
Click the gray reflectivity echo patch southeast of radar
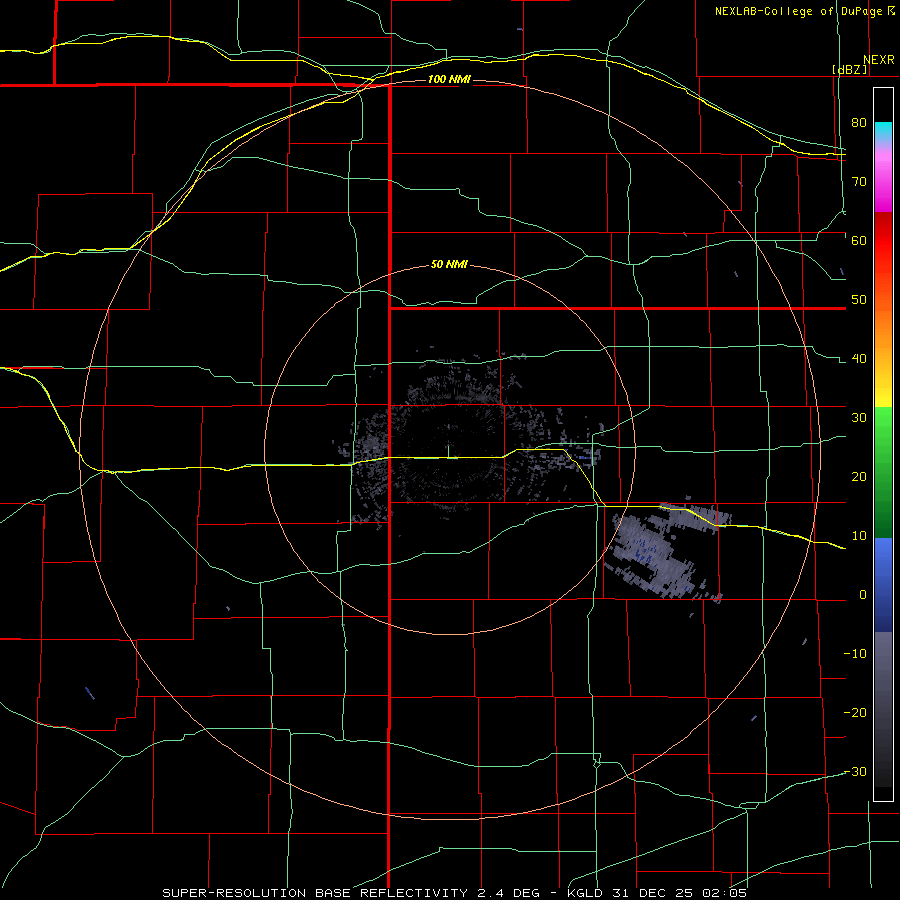click(666, 548)
